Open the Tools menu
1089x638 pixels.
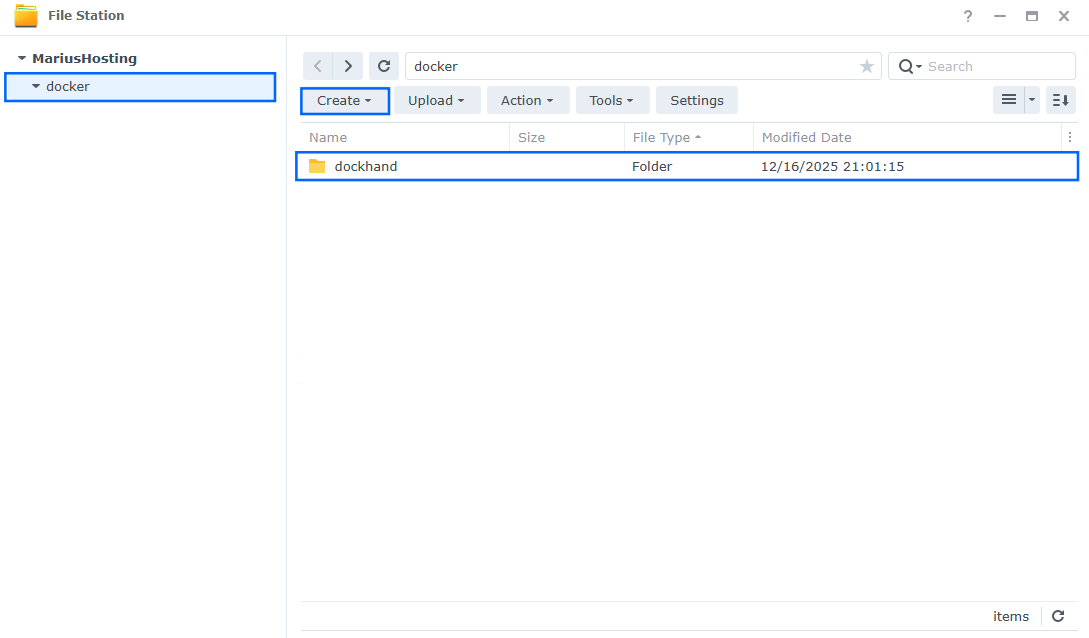612,100
